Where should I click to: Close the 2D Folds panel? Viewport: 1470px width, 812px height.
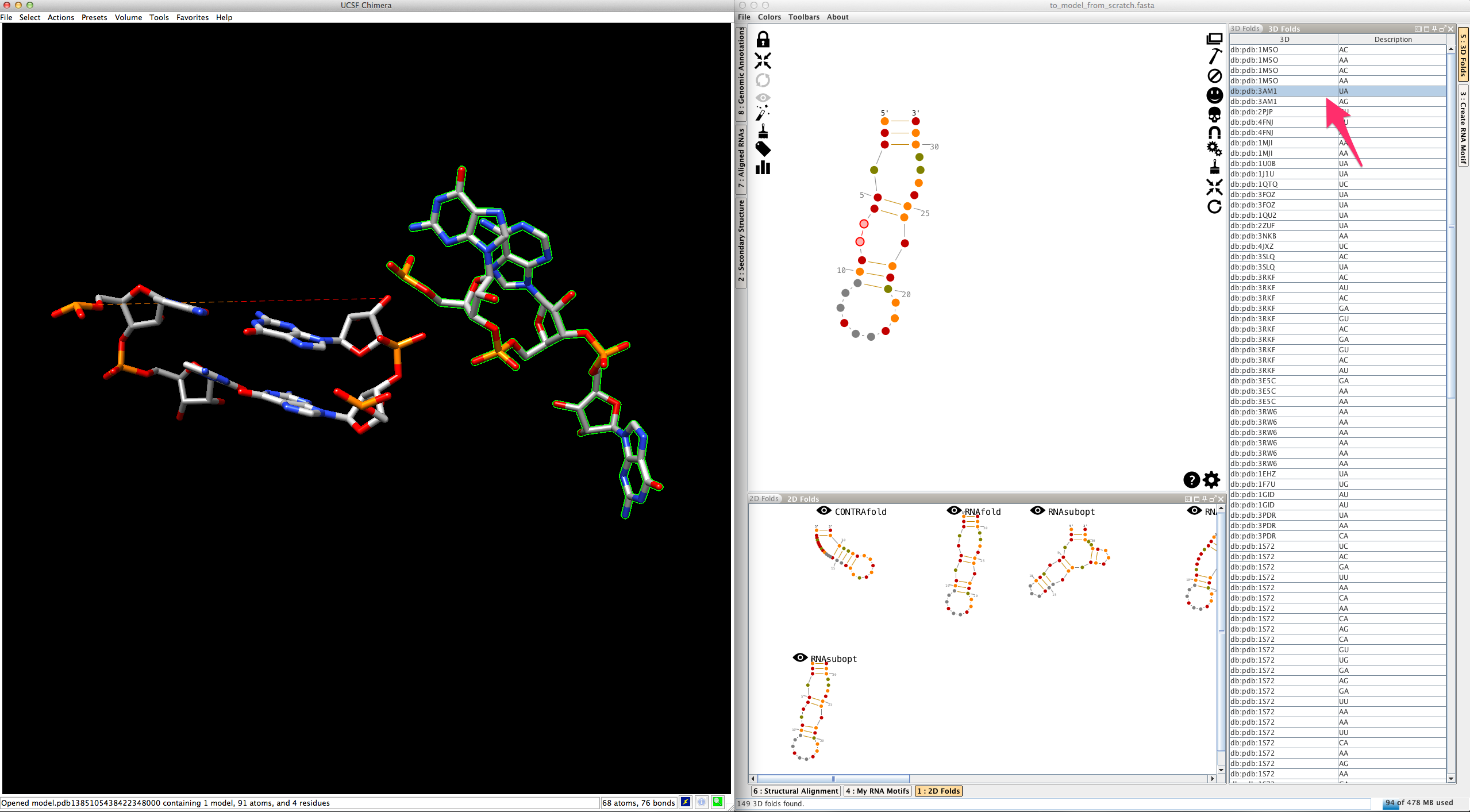(1221, 499)
